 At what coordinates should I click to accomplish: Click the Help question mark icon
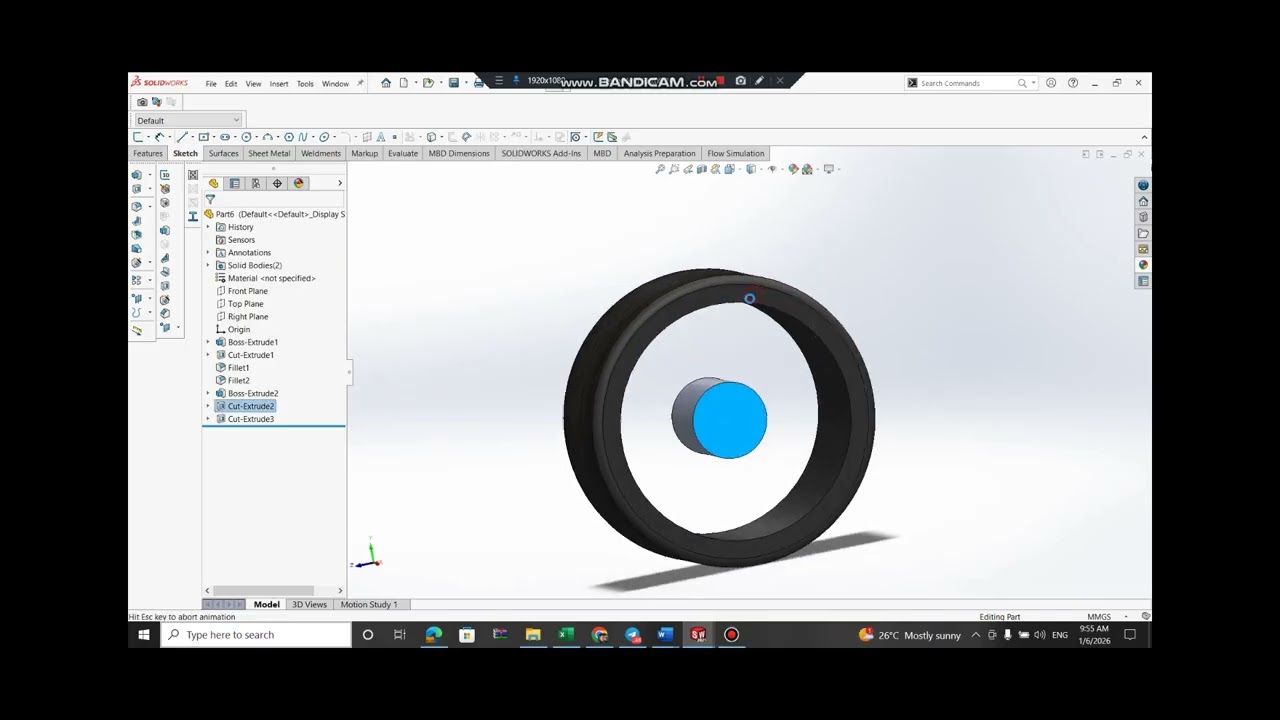click(1073, 83)
